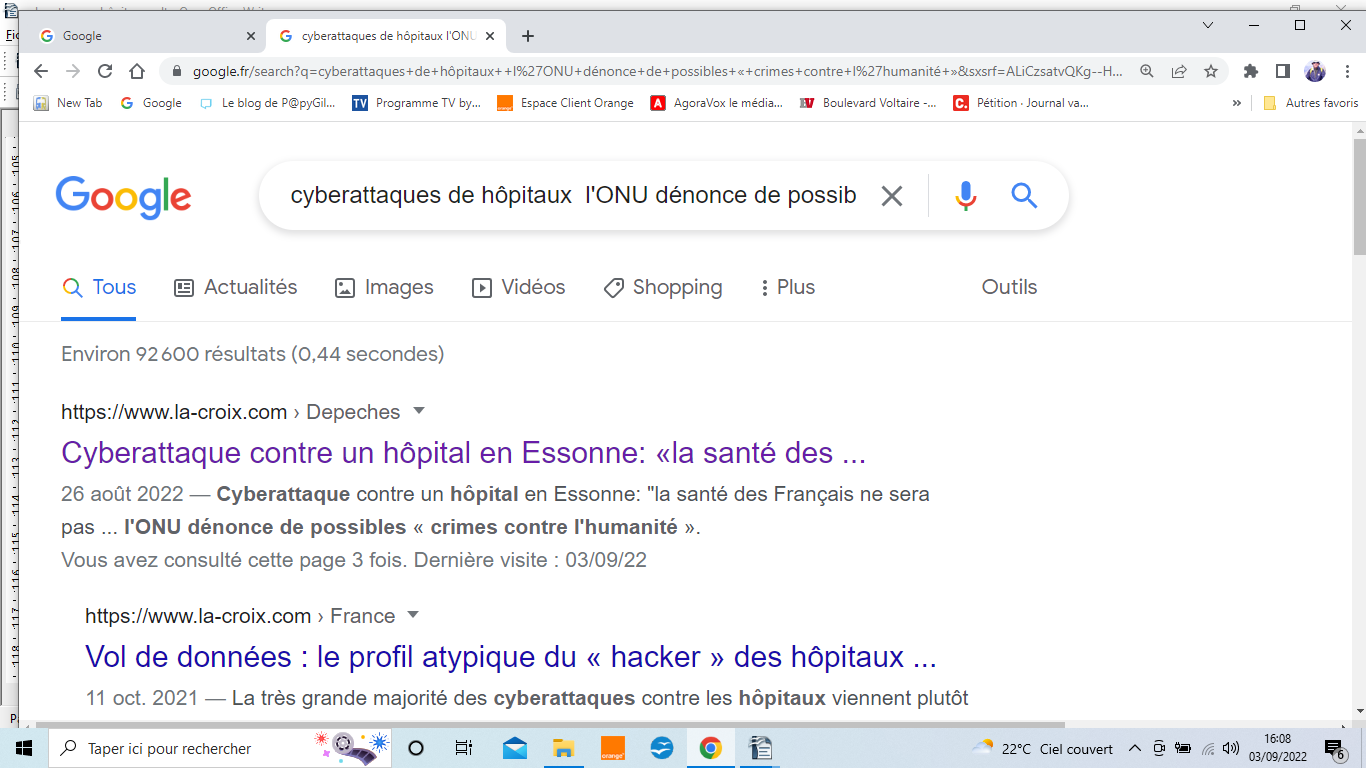1366x768 pixels.
Task: Open File Explorer from the taskbar
Action: coord(563,748)
